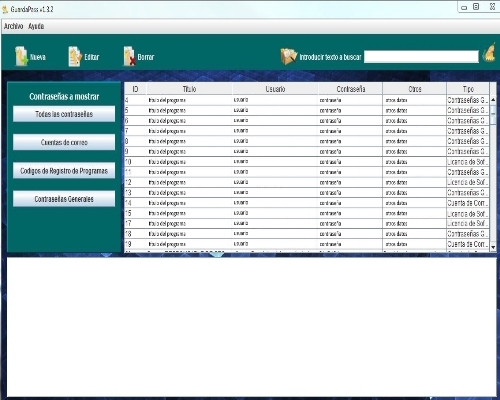Click the Nueva new-entry icon
This screenshot has width=500, height=400.
21,56
